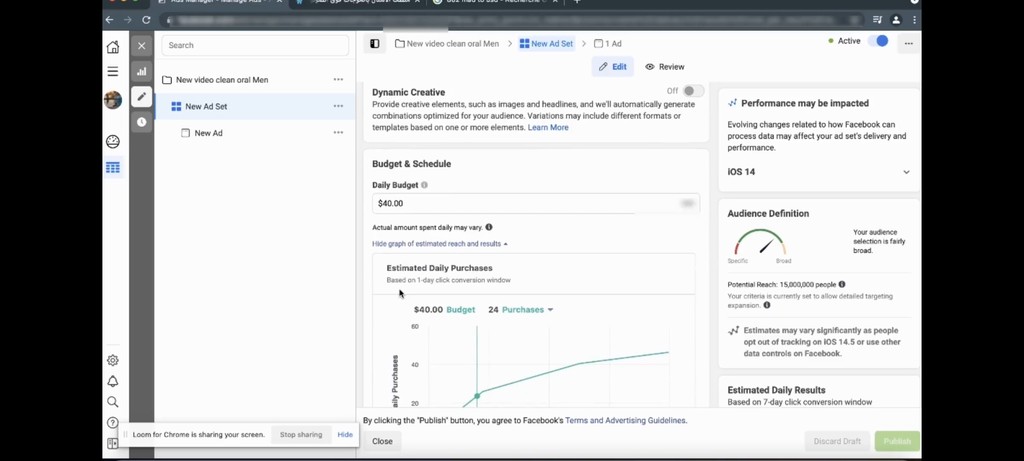The height and width of the screenshot is (461, 1024).
Task: Click the Daily Budget $40.00 field
Action: coord(536,204)
